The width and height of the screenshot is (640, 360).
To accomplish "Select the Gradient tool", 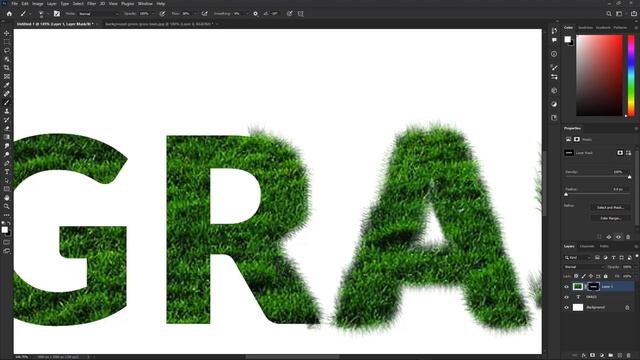I will tap(7, 137).
